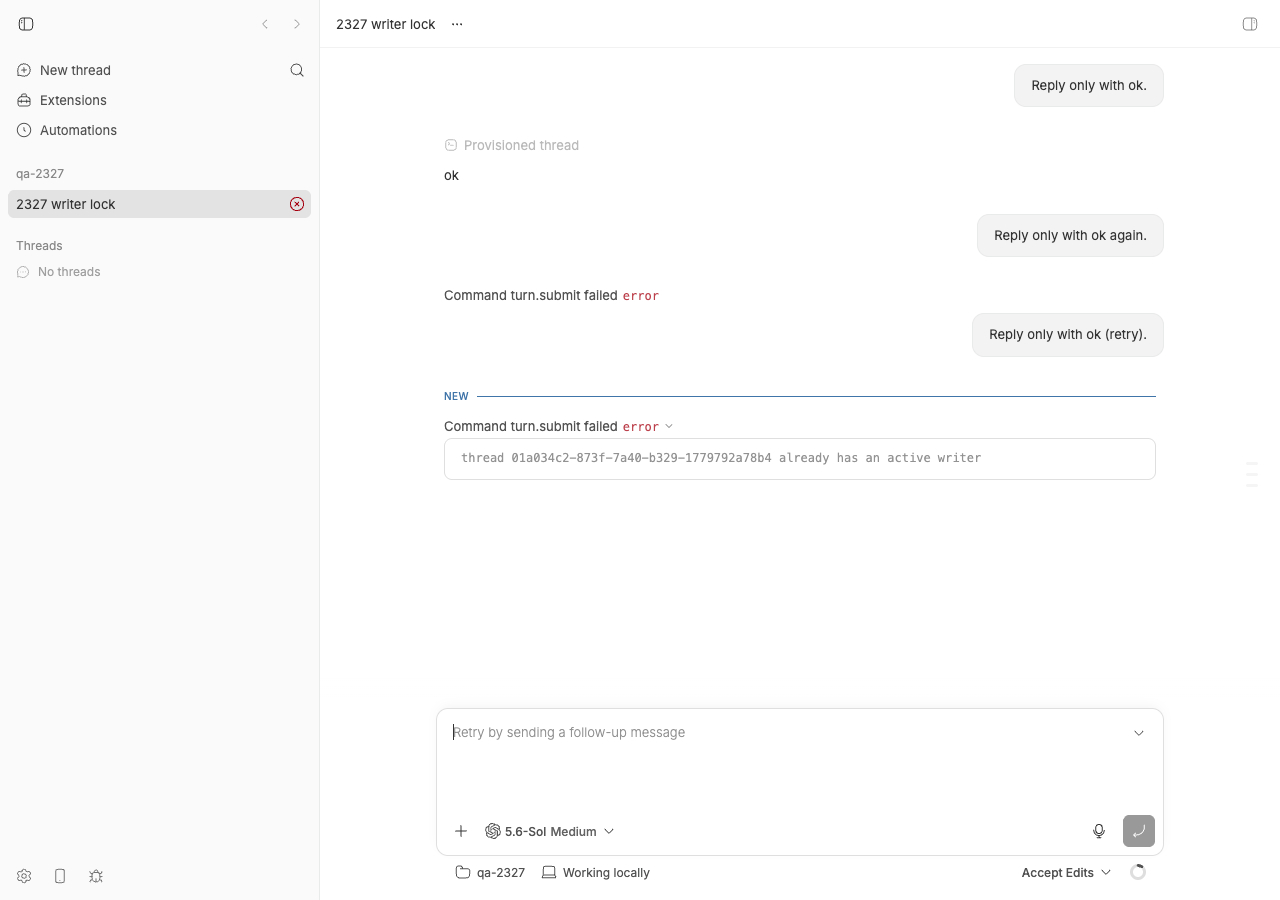Screen dimensions: 1280x900
Task: Click the first turn.submit failed error line
Action: tap(552, 296)
